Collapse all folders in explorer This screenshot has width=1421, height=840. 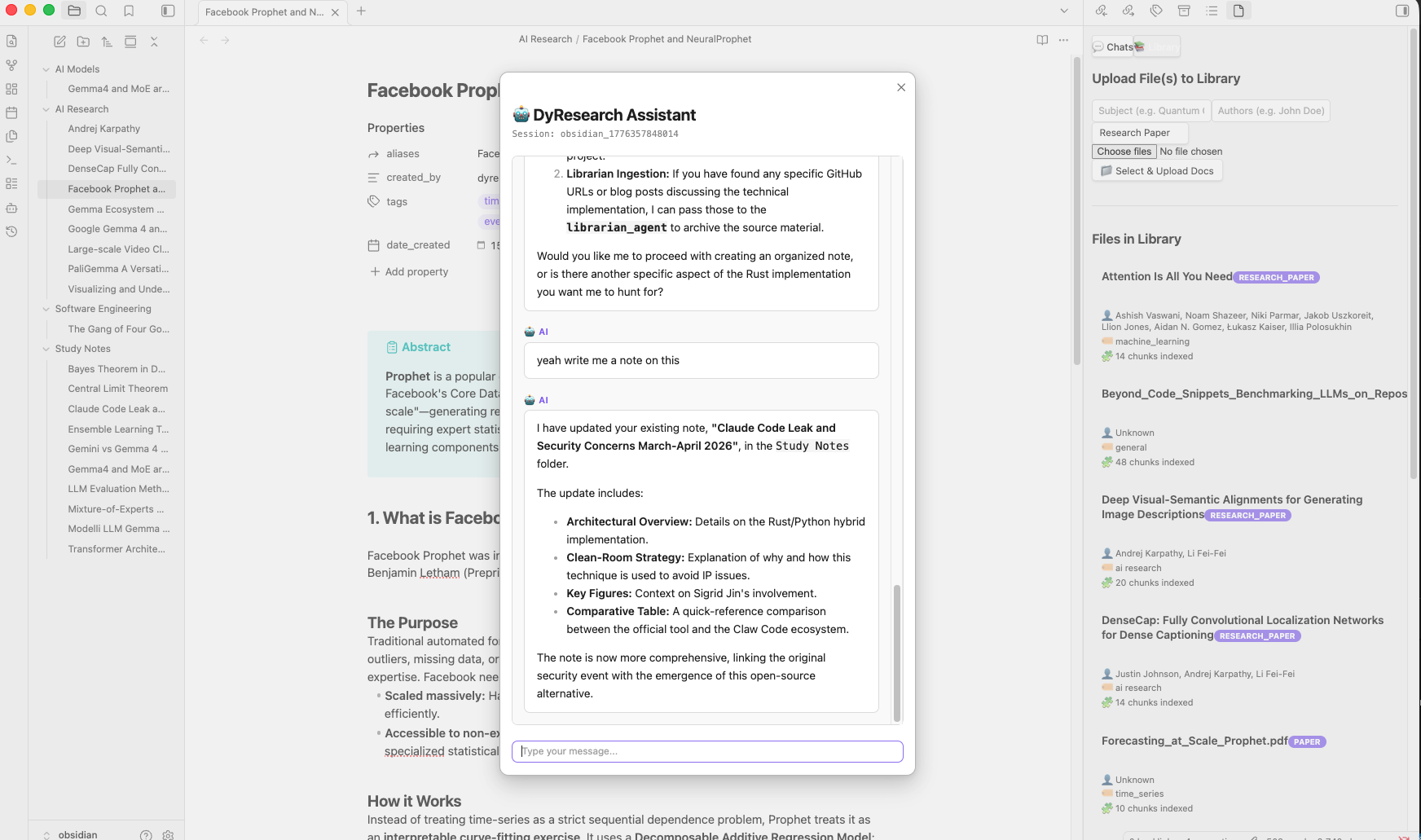point(154,42)
